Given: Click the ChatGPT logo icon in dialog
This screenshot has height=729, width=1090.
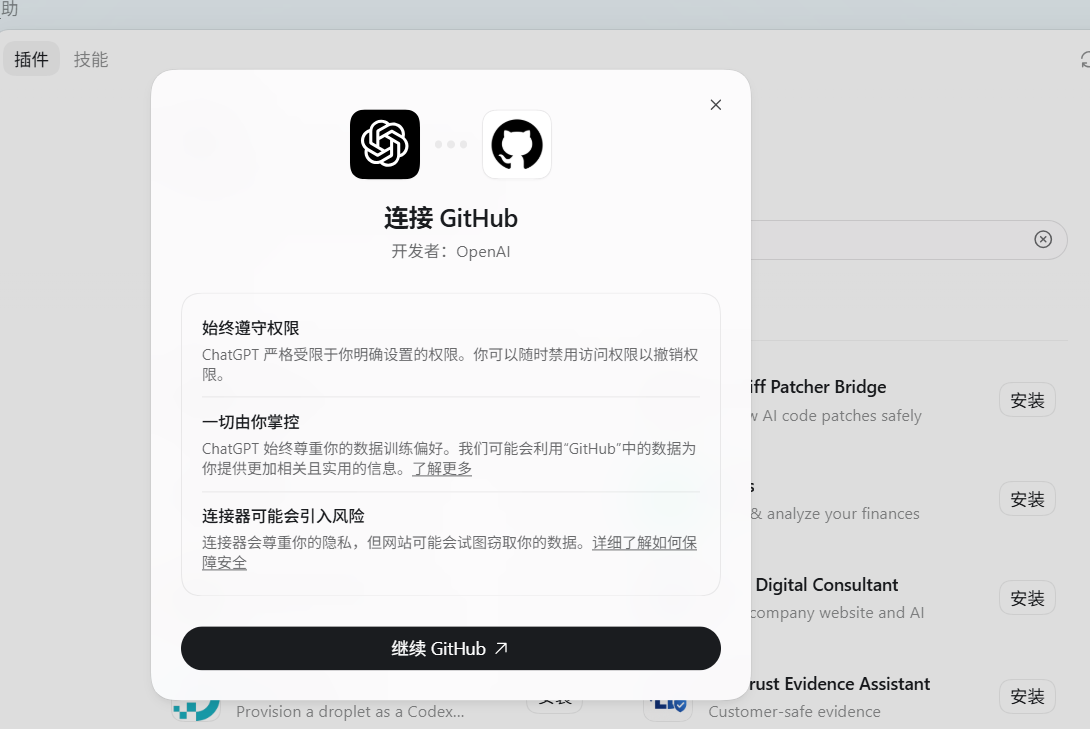Looking at the screenshot, I should point(384,145).
